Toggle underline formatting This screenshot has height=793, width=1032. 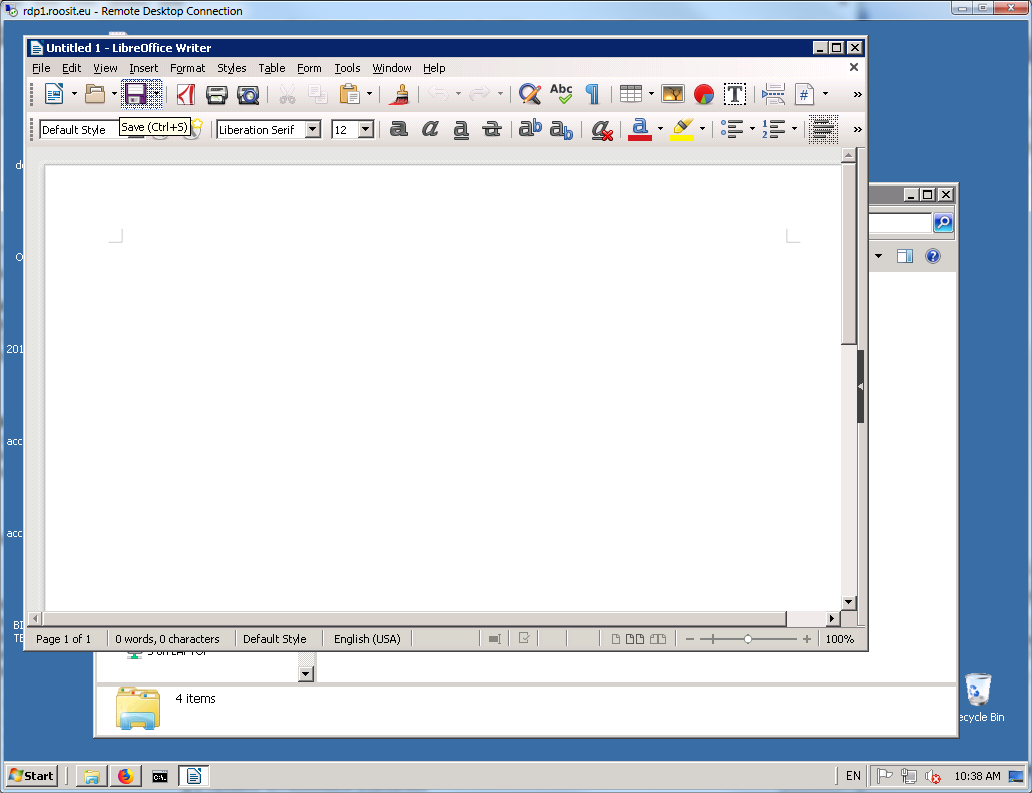click(x=461, y=130)
